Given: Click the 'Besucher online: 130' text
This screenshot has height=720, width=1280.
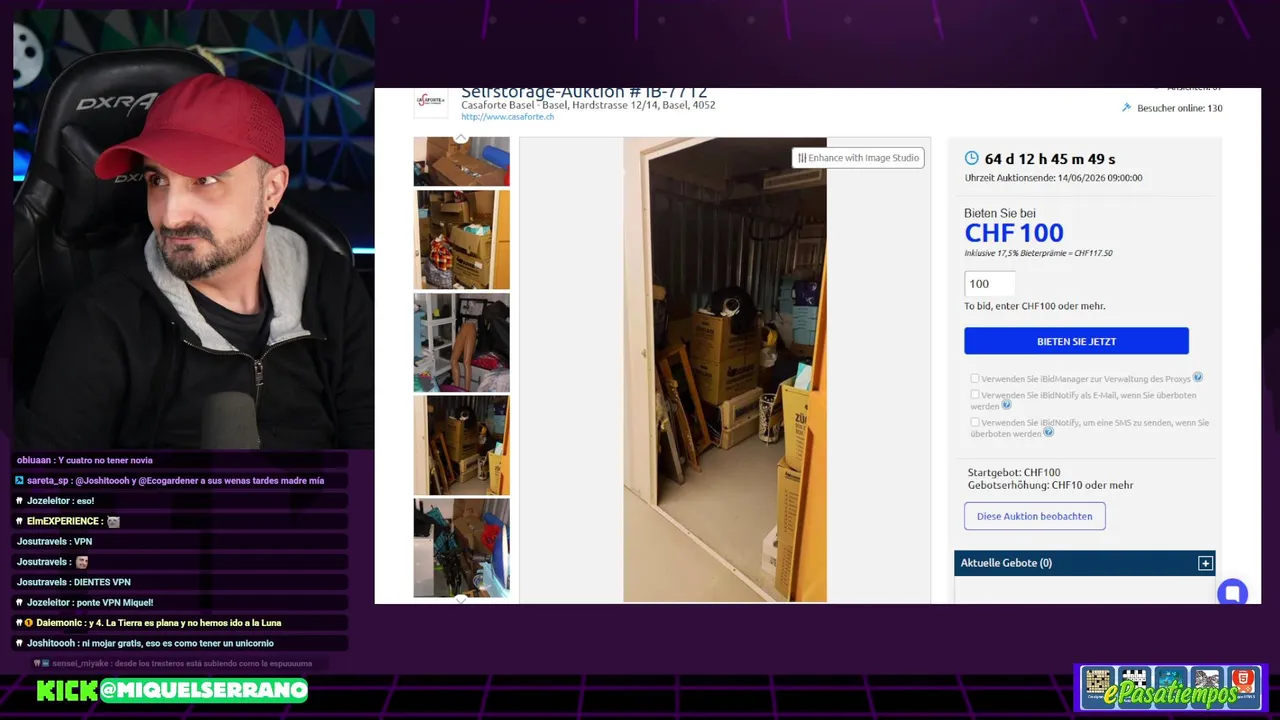Looking at the screenshot, I should 1179,108.
